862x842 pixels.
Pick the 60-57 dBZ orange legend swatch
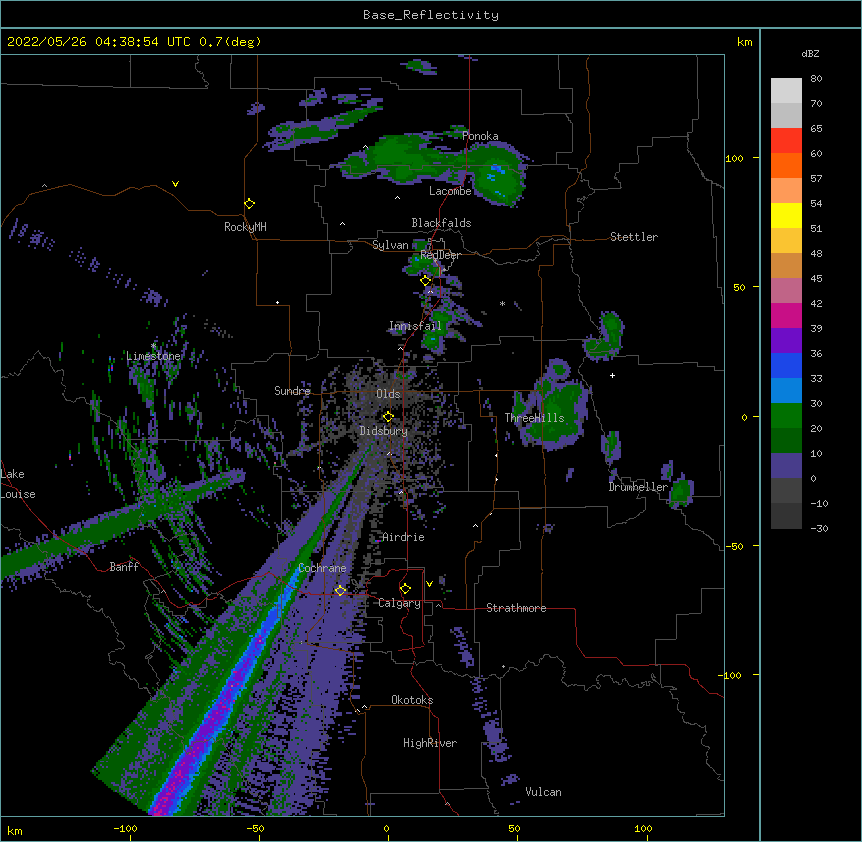786,165
